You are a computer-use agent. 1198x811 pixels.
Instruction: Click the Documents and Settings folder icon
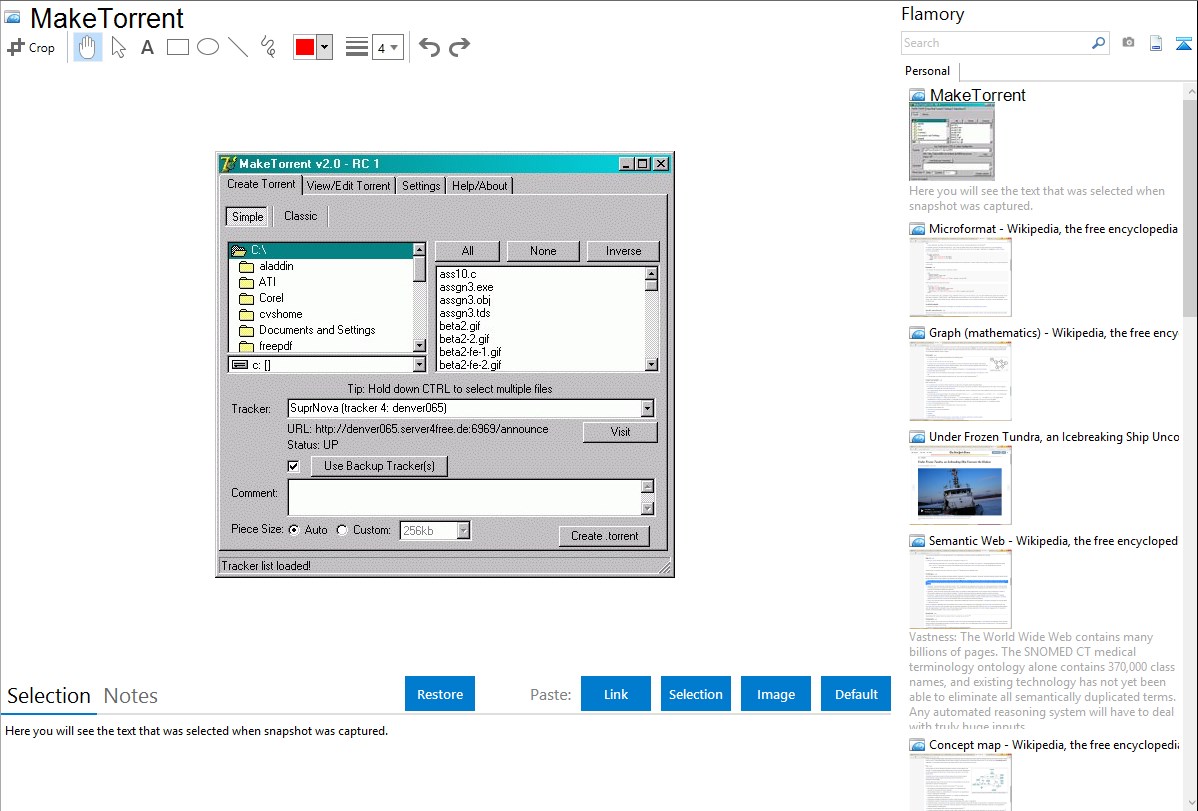pyautogui.click(x=246, y=331)
